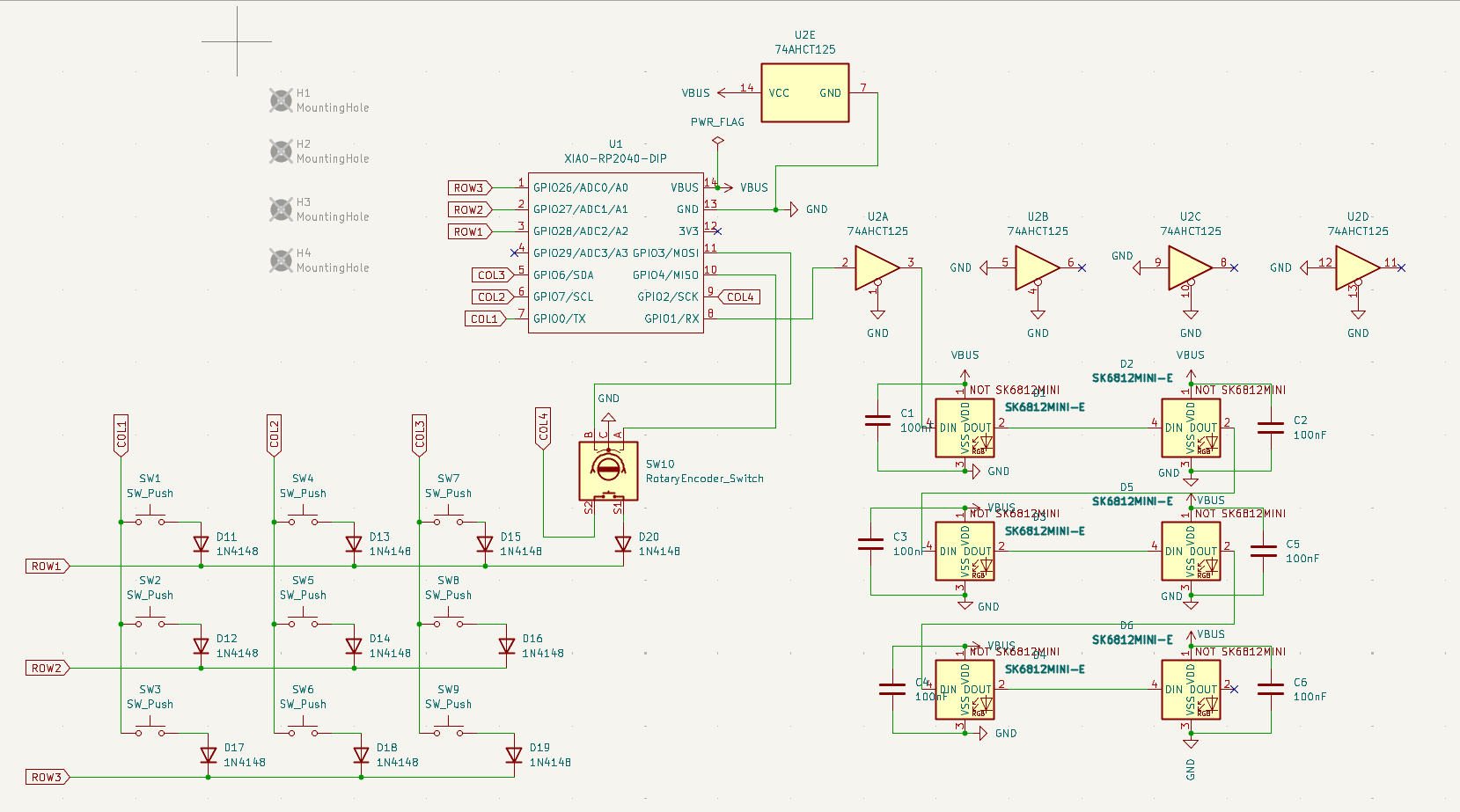The width and height of the screenshot is (1460, 812).
Task: Select diode D13 symbol
Action: [x=354, y=545]
